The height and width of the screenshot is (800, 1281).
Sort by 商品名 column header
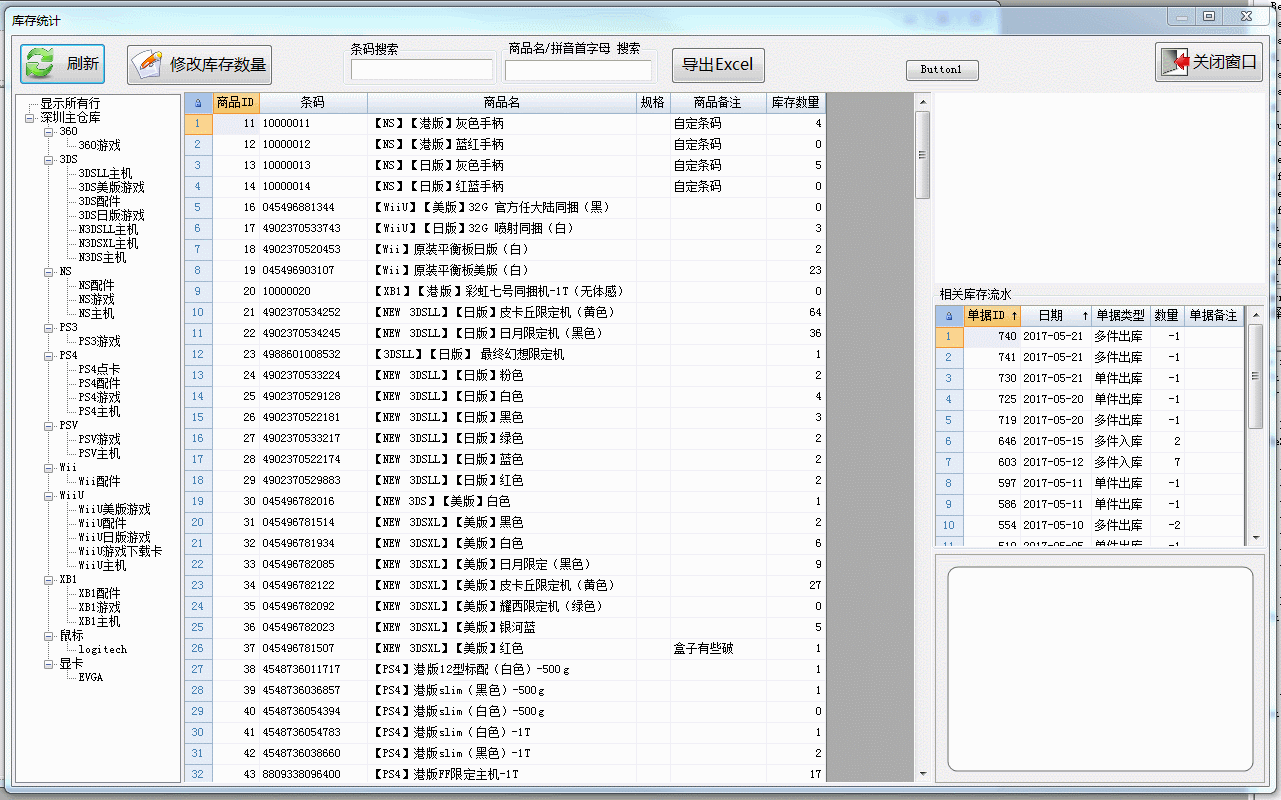tap(502, 103)
